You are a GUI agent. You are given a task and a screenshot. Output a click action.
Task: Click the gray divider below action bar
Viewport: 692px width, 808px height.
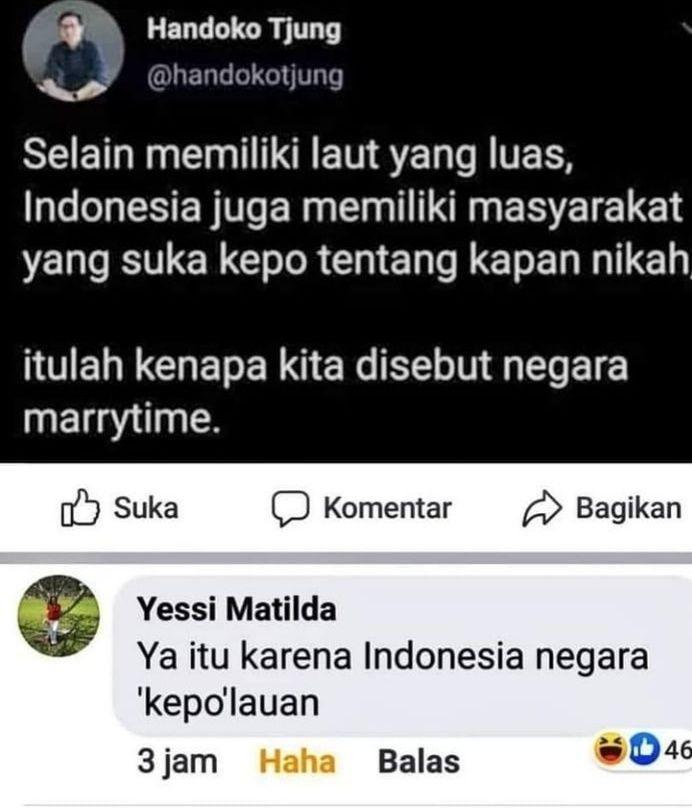click(346, 558)
